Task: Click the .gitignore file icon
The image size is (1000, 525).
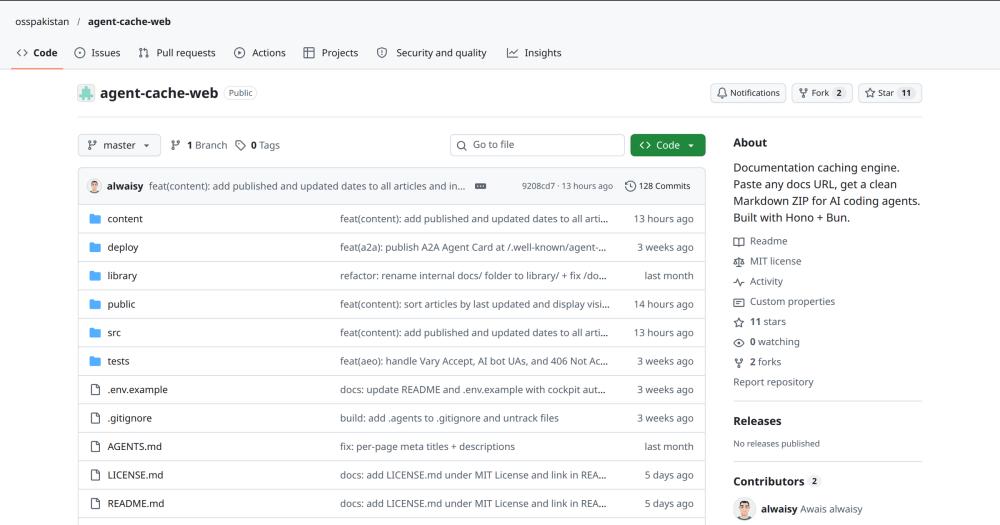Action: 95,418
